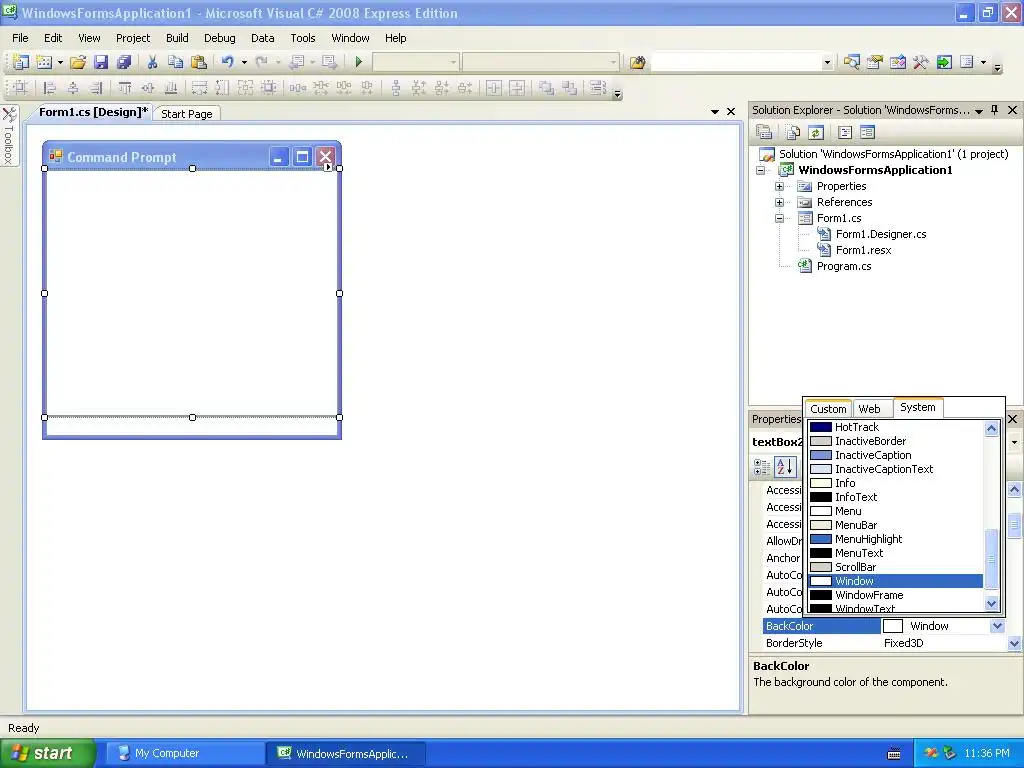Click the Open File folder icon
This screenshot has height=768, width=1024.
pyautogui.click(x=78, y=62)
